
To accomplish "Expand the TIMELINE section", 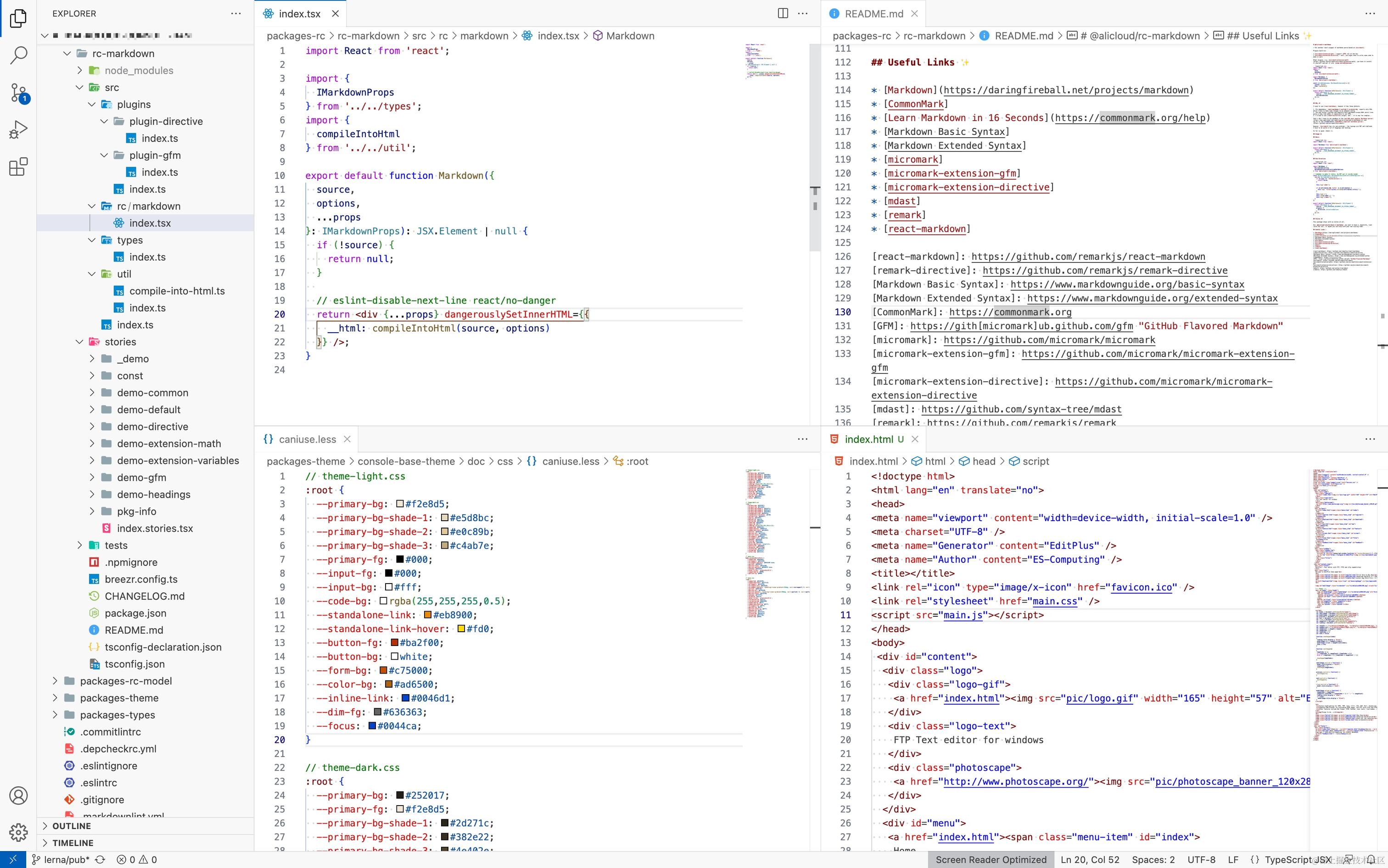I will point(73,843).
